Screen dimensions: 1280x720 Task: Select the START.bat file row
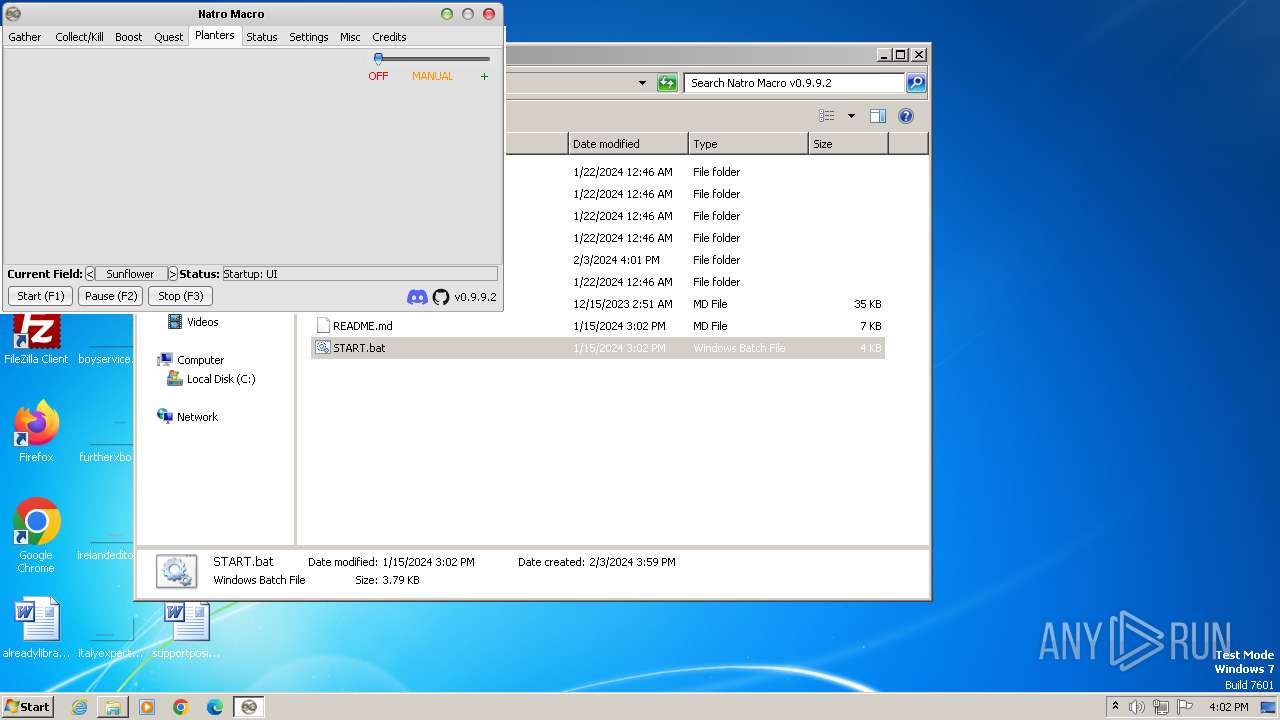click(x=598, y=348)
